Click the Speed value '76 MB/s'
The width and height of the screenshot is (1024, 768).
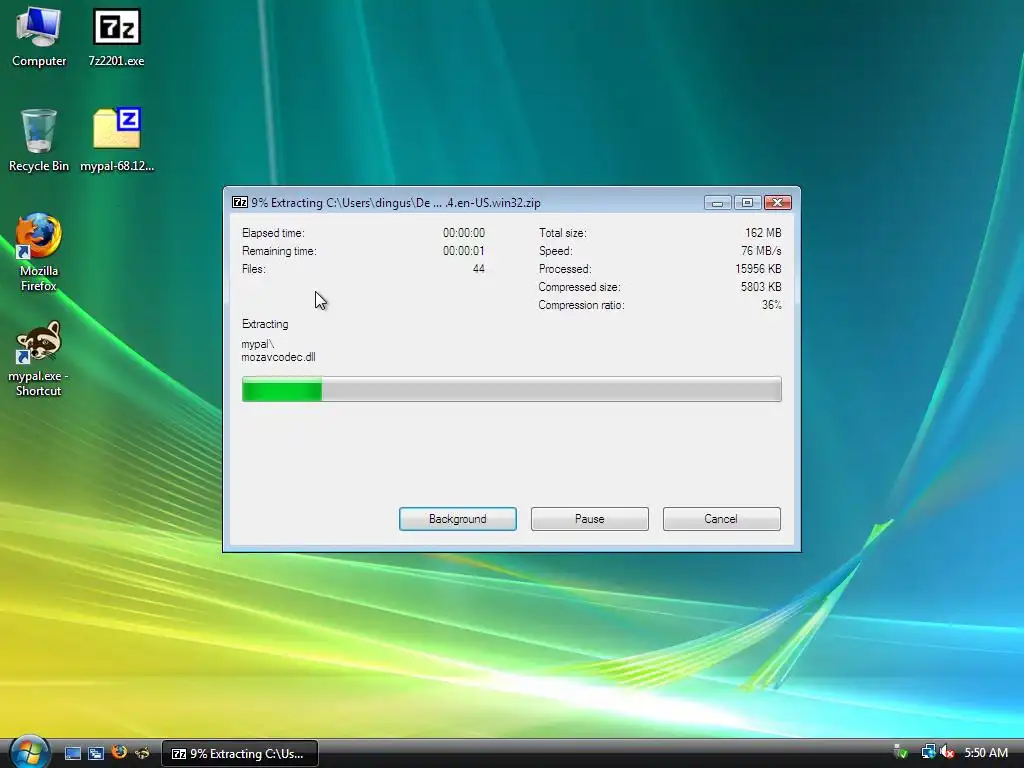(761, 251)
